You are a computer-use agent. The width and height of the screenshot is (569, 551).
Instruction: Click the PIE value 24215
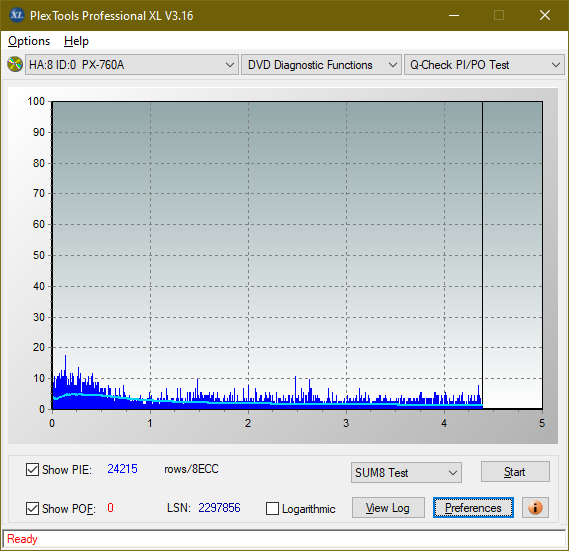pyautogui.click(x=122, y=469)
